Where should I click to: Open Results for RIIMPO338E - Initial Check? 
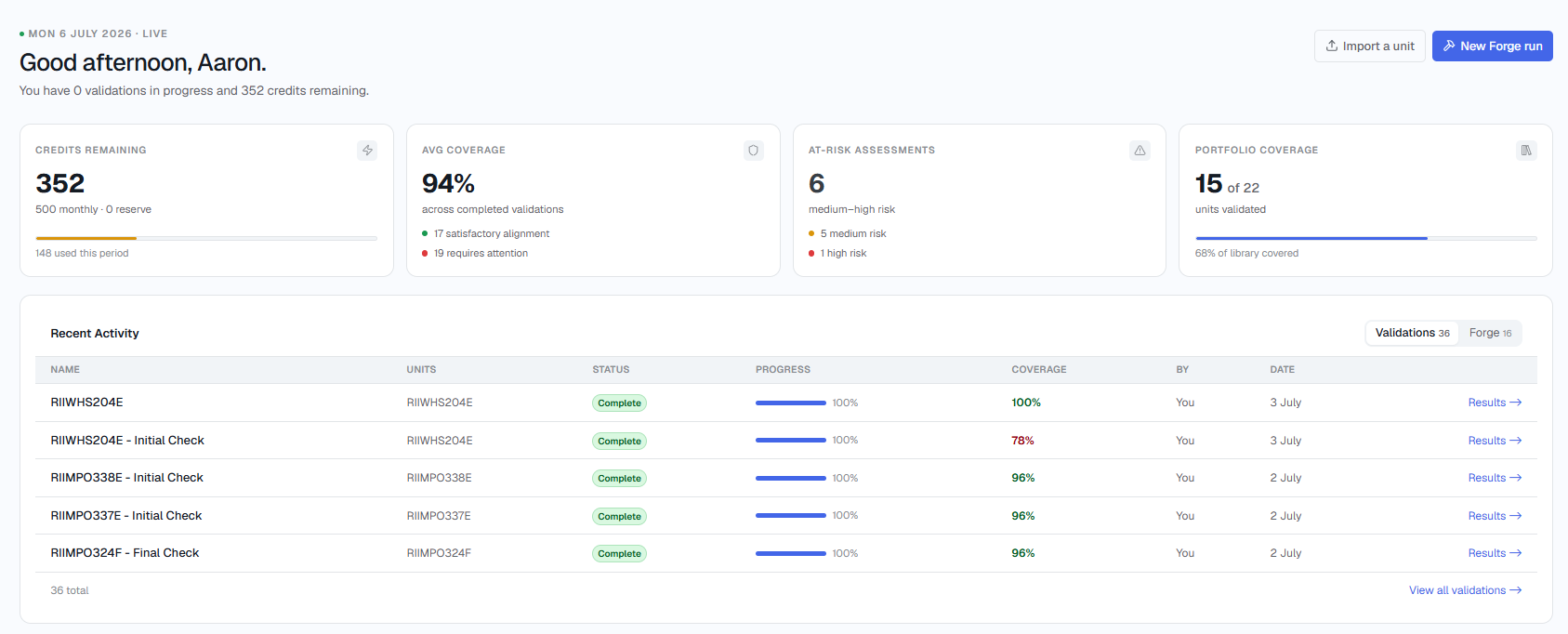[1495, 478]
